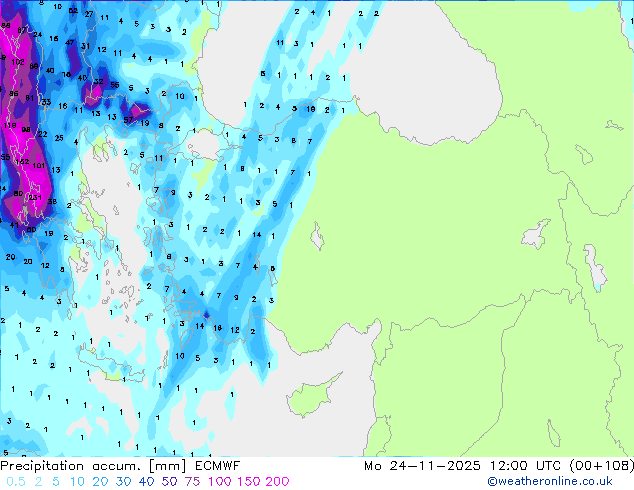This screenshot has height=490, width=634.
Task: Click the '47' precipitation value on map
Action: tap(70, 42)
